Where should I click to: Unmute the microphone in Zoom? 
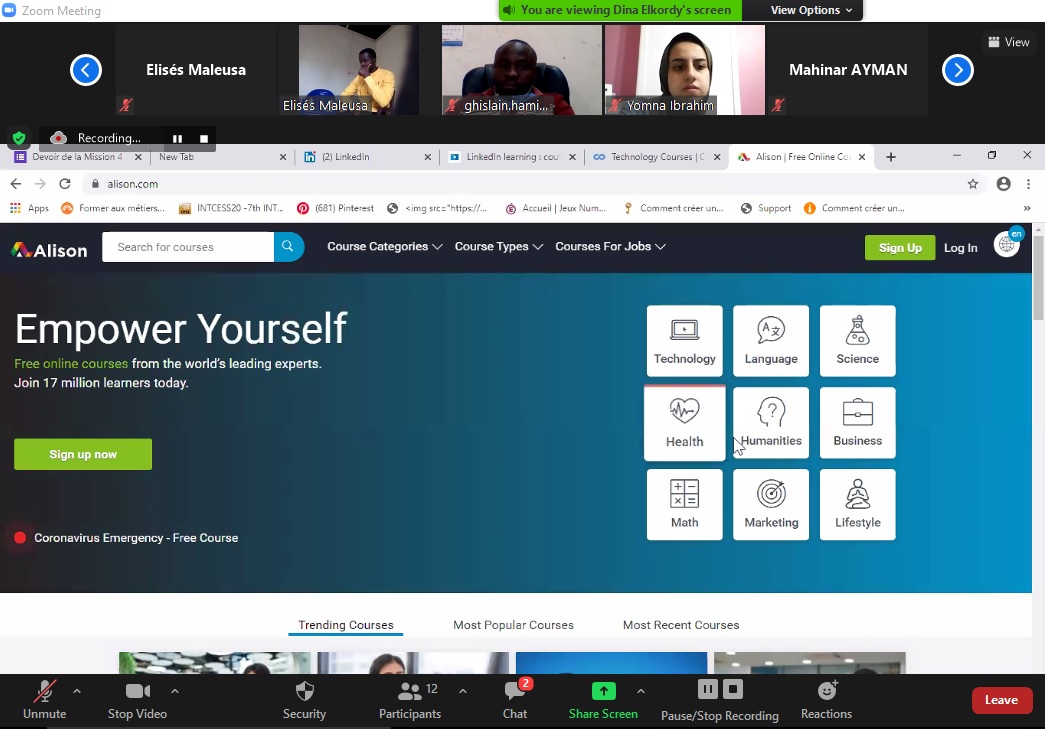[x=44, y=699]
